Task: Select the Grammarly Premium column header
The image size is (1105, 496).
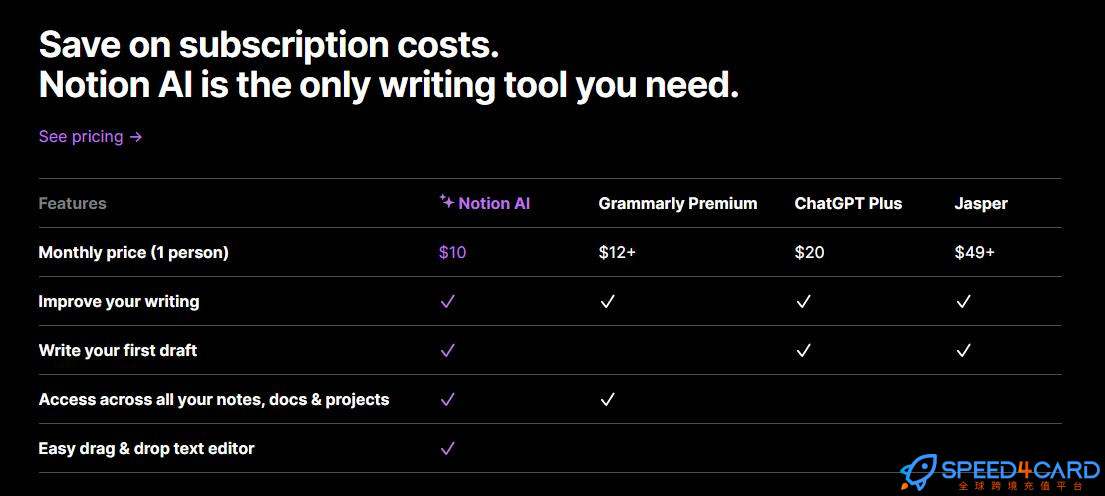Action: (x=678, y=204)
